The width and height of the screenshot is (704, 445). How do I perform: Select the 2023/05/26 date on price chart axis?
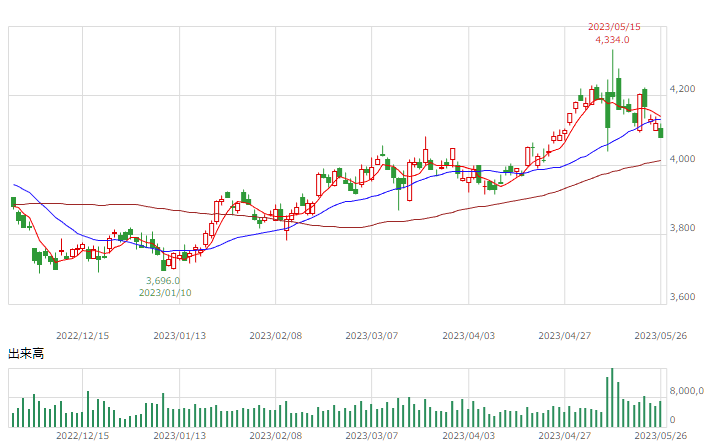tap(661, 336)
